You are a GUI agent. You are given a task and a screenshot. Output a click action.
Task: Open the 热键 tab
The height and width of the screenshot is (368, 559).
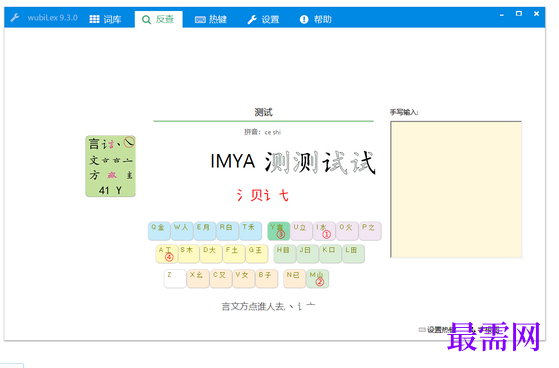pos(211,19)
